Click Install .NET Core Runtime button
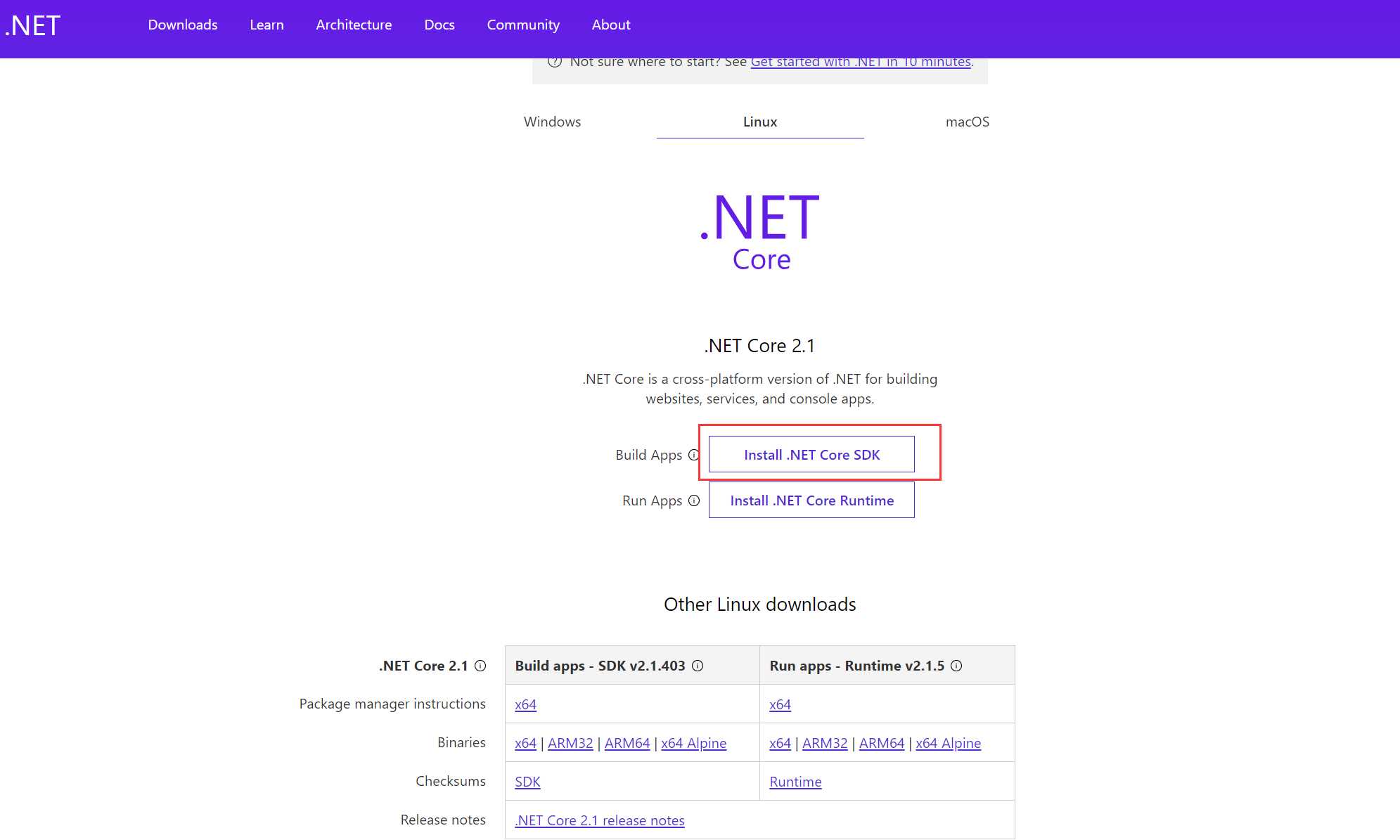 click(x=811, y=500)
